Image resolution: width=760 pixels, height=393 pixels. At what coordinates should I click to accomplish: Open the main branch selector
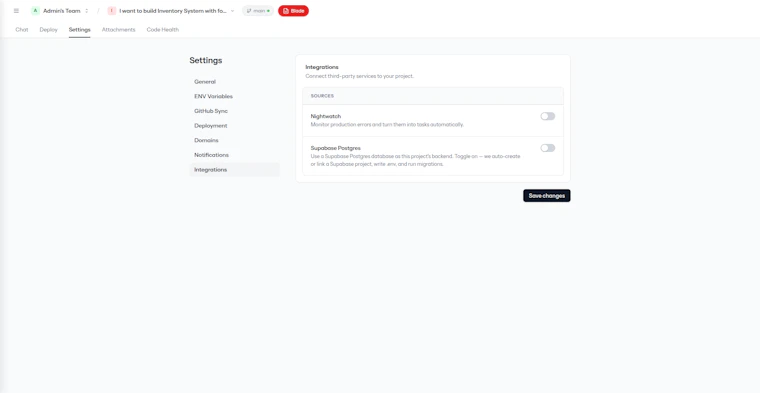[x=258, y=11]
